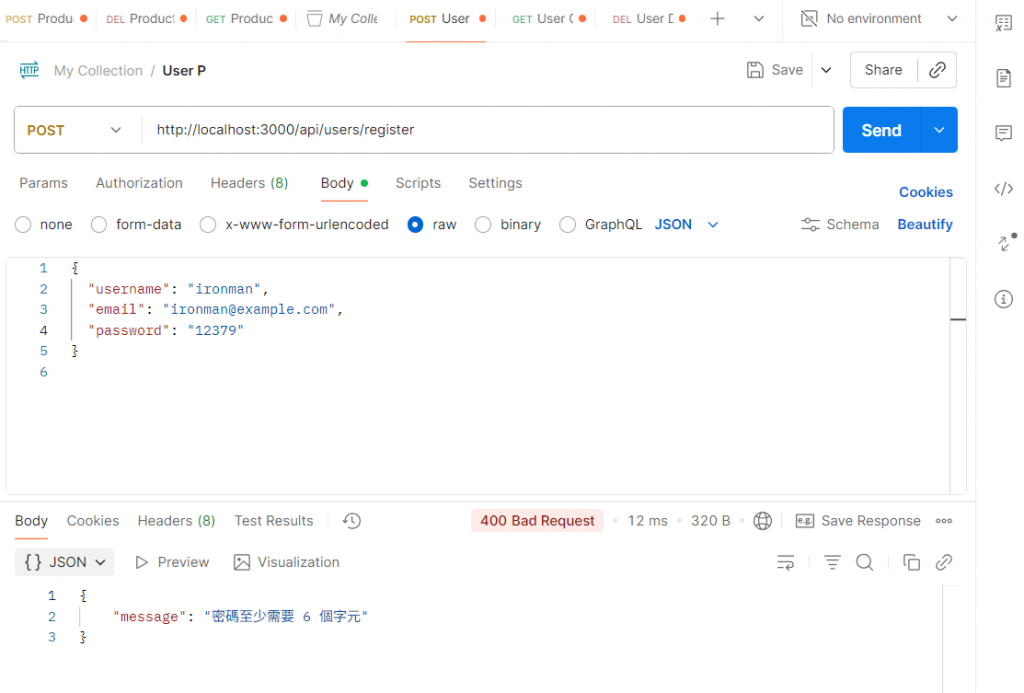The width and height of the screenshot is (1024, 693).
Task: Expand the Save options arrow
Action: (x=826, y=70)
